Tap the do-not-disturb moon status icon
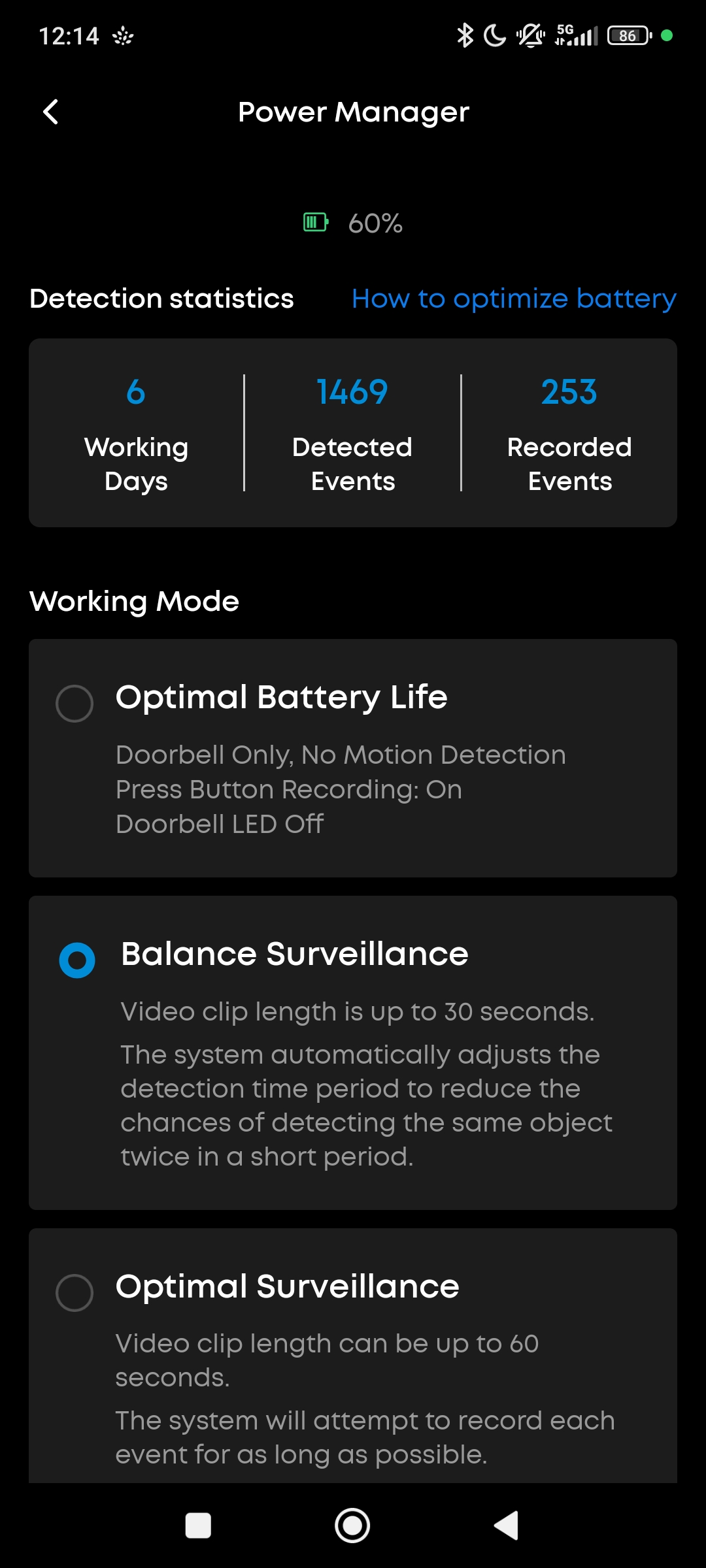 [495, 35]
